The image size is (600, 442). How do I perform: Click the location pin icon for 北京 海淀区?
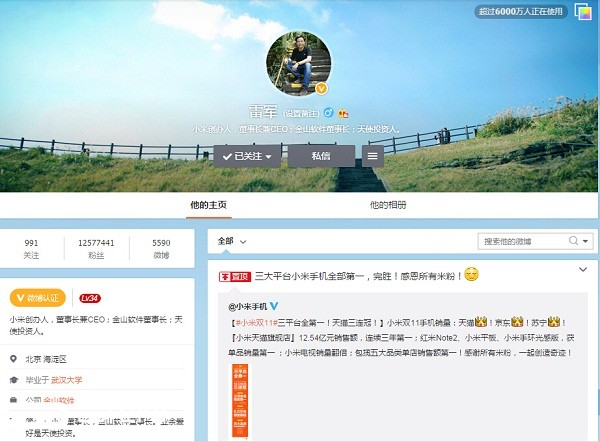click(x=13, y=359)
